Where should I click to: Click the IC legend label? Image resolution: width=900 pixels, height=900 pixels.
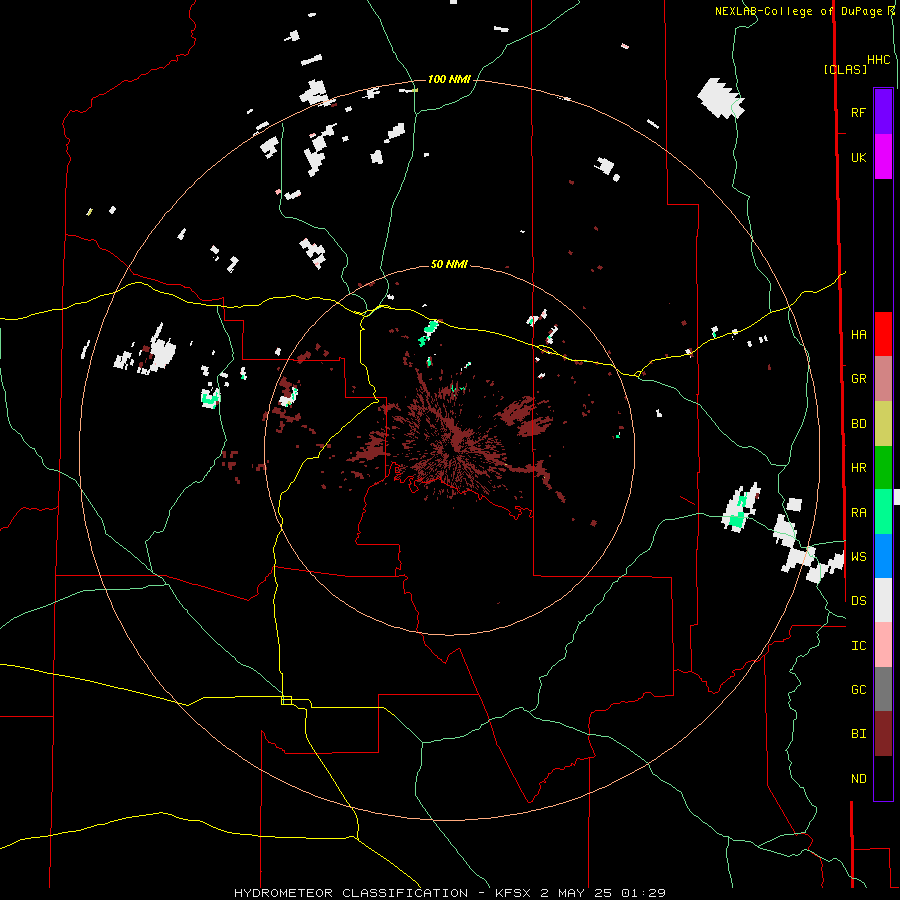pyautogui.click(x=858, y=646)
